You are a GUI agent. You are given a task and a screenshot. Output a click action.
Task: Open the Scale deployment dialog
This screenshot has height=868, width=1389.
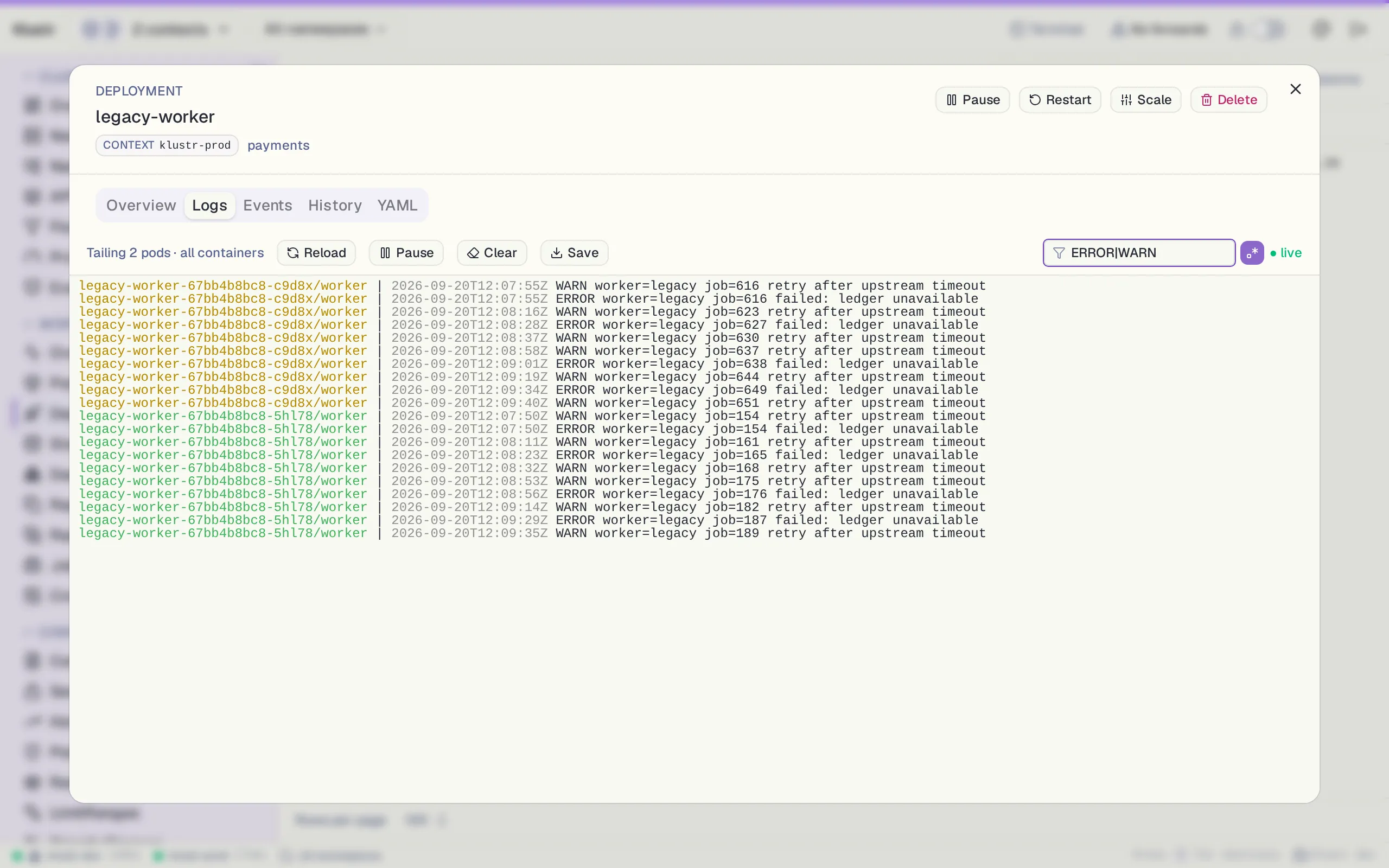click(1145, 100)
